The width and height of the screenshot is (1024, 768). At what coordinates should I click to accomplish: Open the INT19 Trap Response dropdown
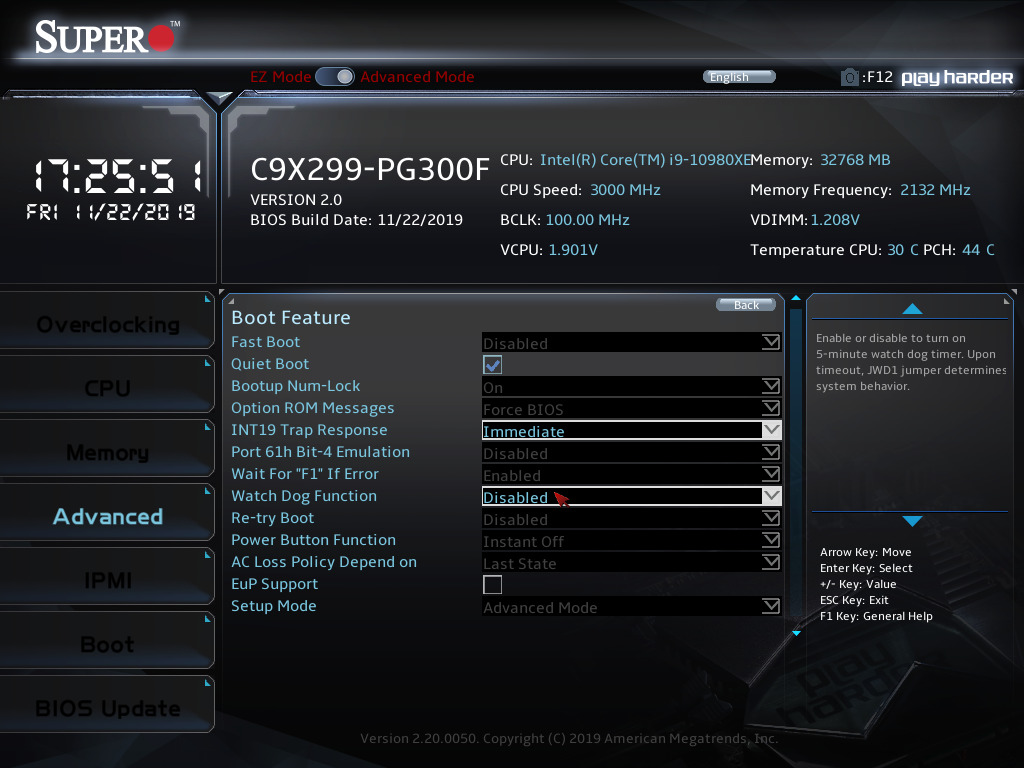point(632,430)
